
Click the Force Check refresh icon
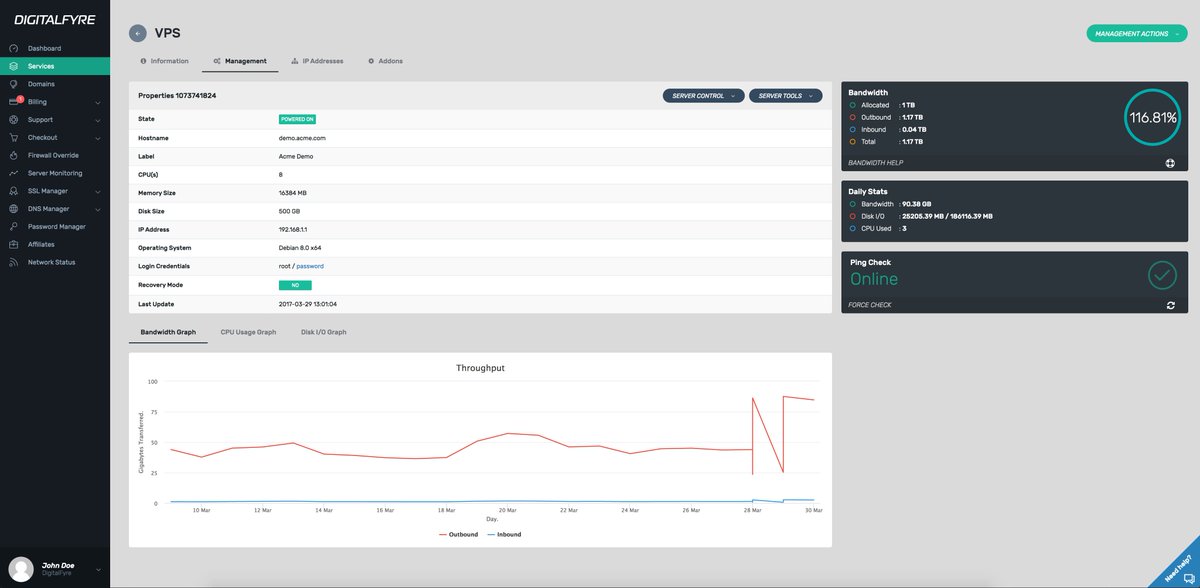pos(1170,305)
